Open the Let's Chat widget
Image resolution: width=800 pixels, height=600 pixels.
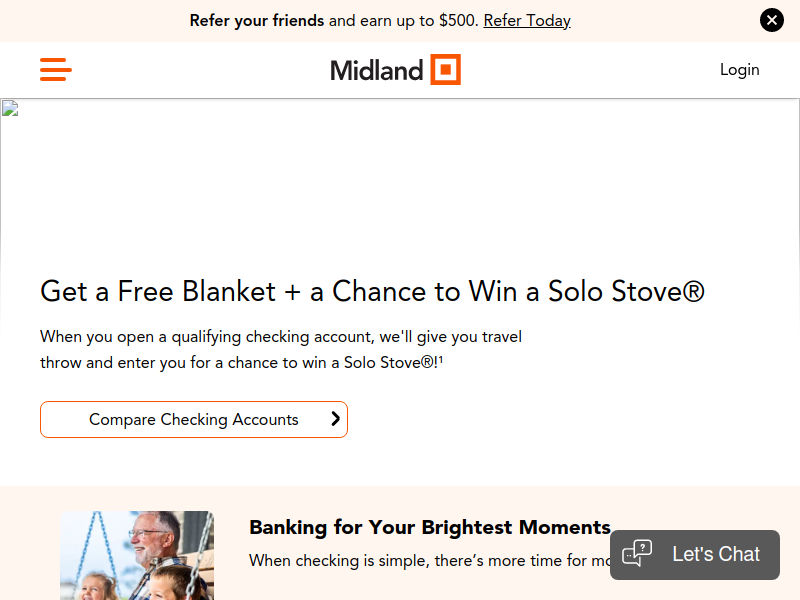click(715, 554)
